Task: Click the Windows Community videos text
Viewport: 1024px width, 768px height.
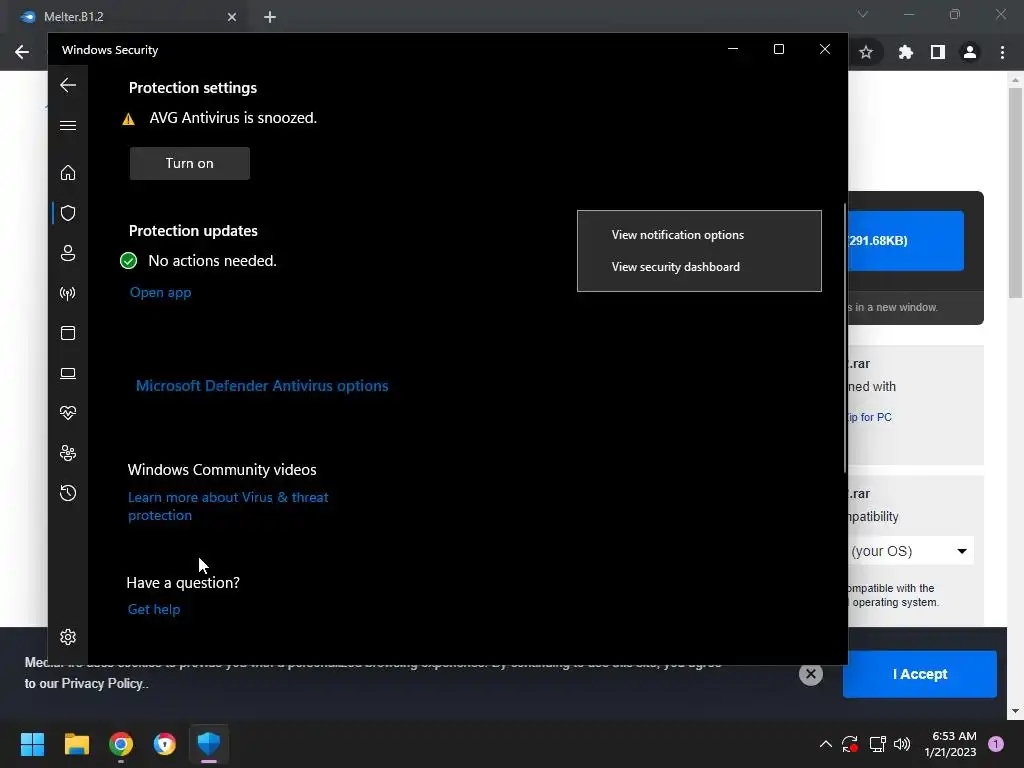Action: click(222, 470)
